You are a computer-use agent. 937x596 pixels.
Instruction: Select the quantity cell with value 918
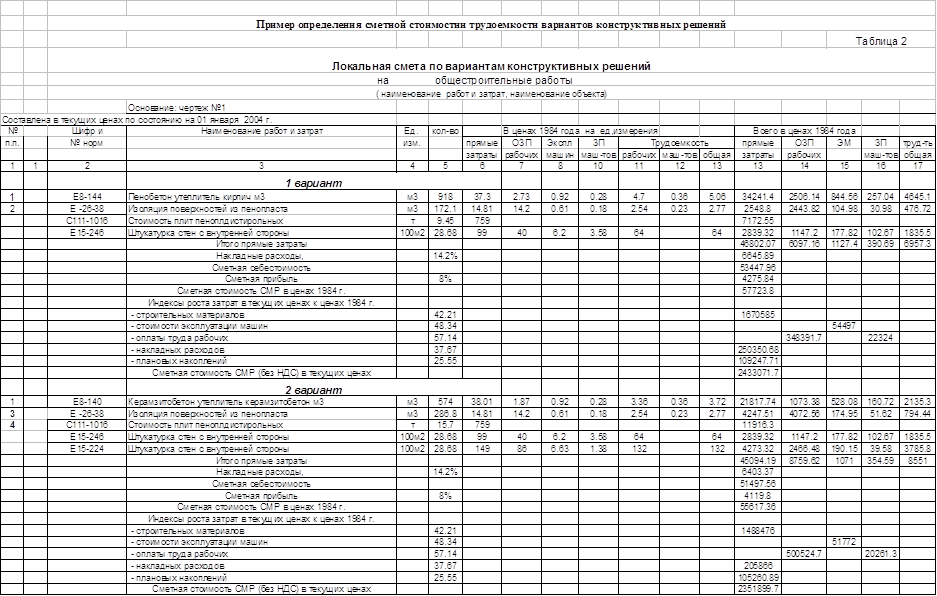pyautogui.click(x=445, y=197)
